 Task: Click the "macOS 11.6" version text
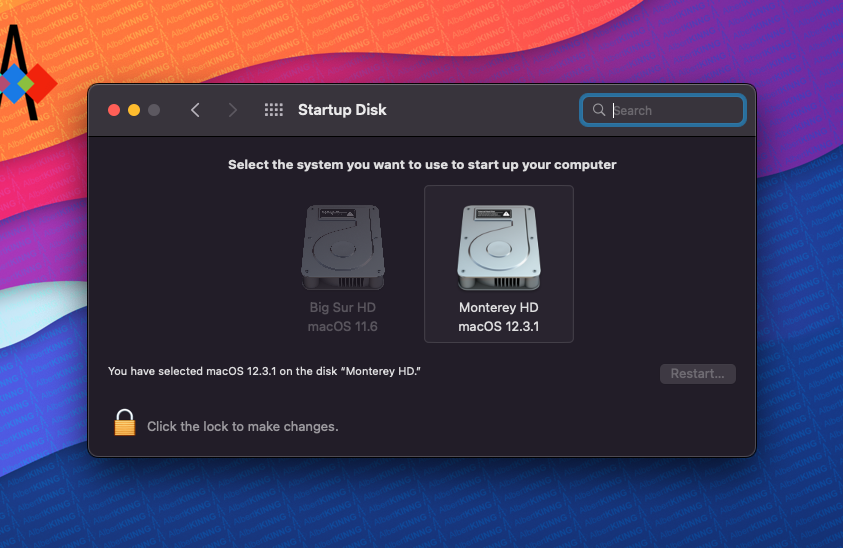[x=342, y=326]
